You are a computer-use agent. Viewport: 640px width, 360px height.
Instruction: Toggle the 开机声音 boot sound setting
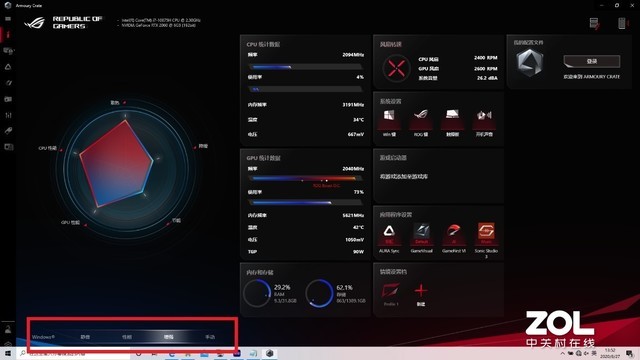click(484, 123)
